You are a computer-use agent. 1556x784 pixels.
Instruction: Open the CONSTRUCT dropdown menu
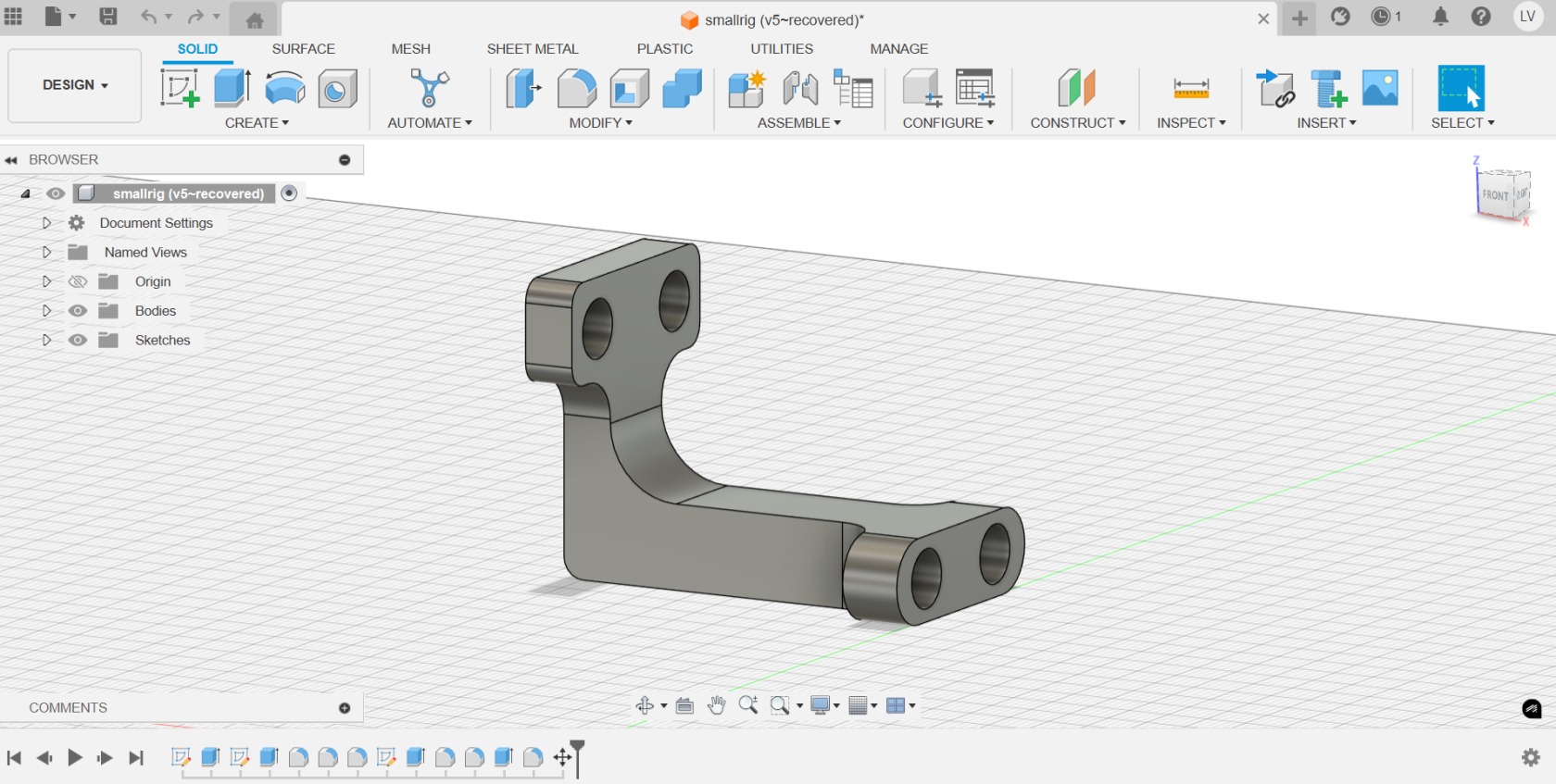pyautogui.click(x=1078, y=123)
